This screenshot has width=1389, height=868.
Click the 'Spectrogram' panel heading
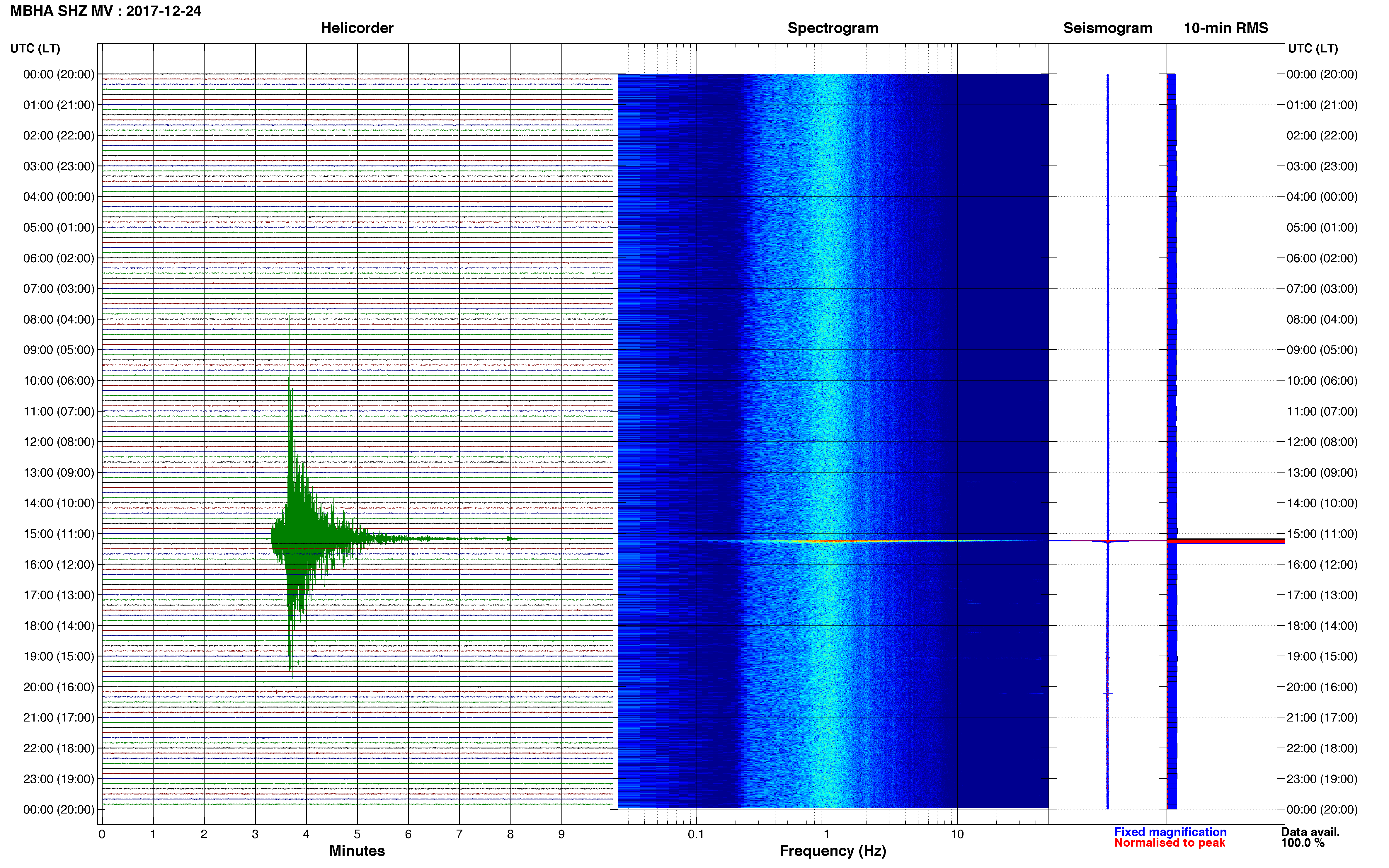pos(833,28)
